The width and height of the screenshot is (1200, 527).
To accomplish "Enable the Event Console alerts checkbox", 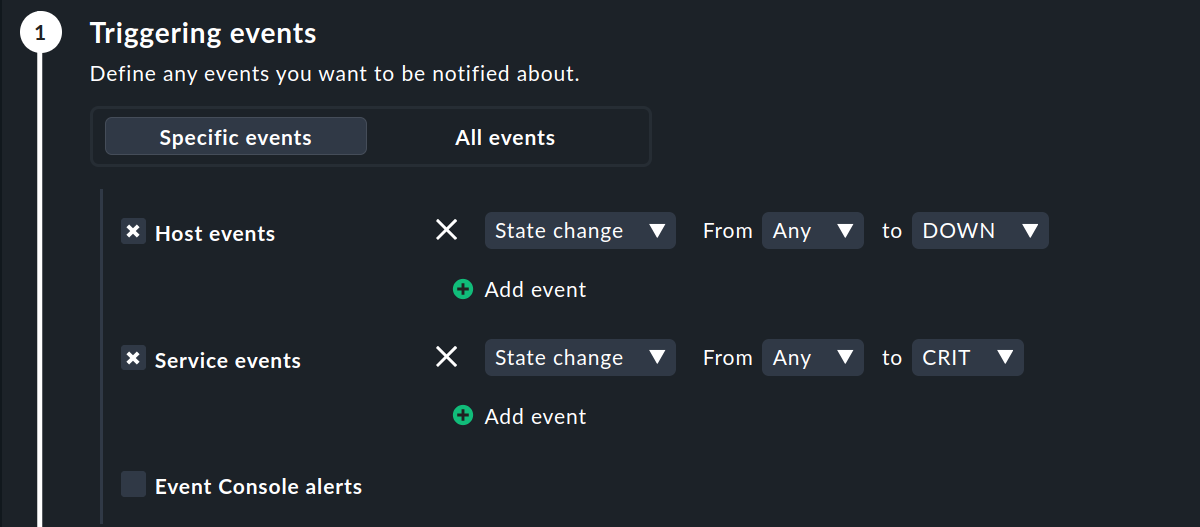I will tap(133, 485).
